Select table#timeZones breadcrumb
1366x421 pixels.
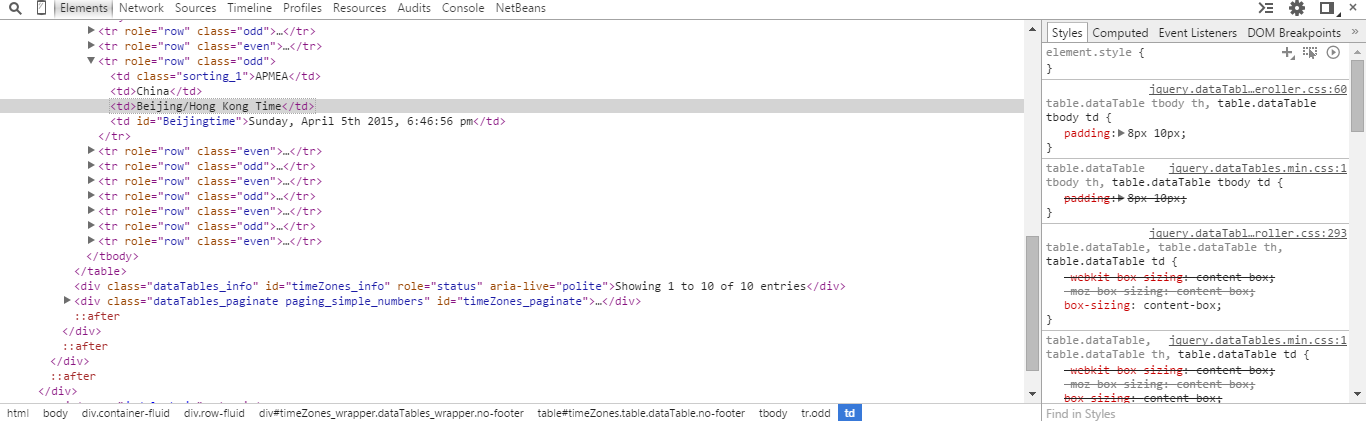click(641, 413)
